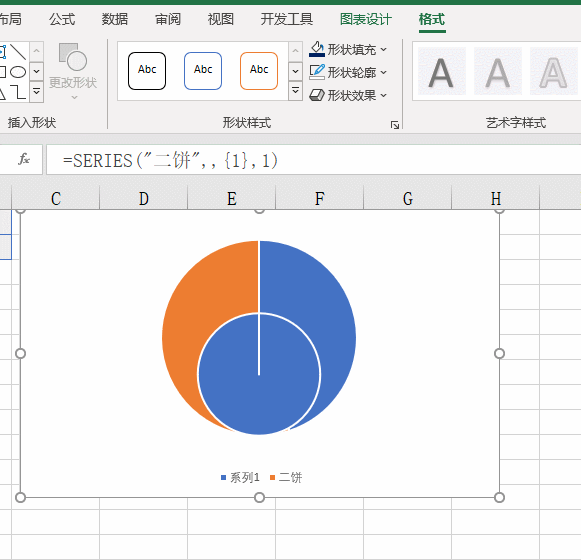Switch to the 视图 tab
This screenshot has height=560, width=581.
221,19
